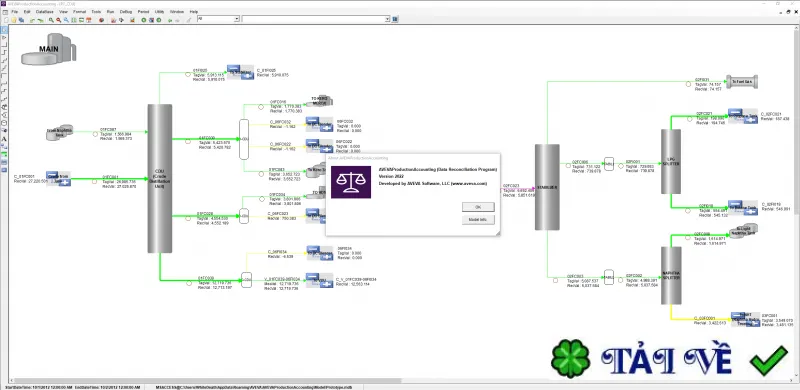Image resolution: width=800 pixels, height=390 pixels.
Task: Click the meter circle on stream 01FC007
Action: click(x=95, y=134)
